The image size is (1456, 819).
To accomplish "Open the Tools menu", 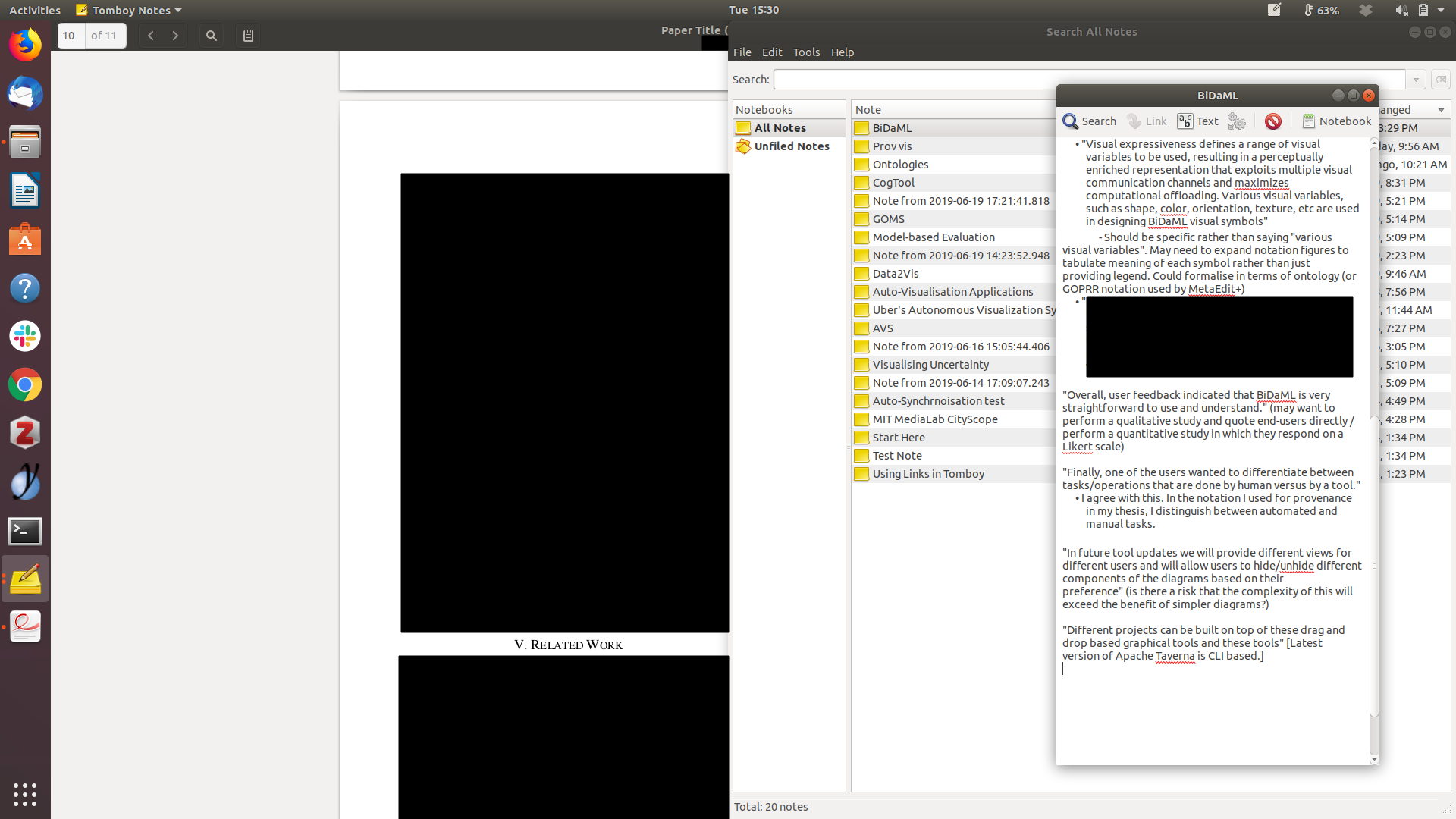I will coord(806,52).
